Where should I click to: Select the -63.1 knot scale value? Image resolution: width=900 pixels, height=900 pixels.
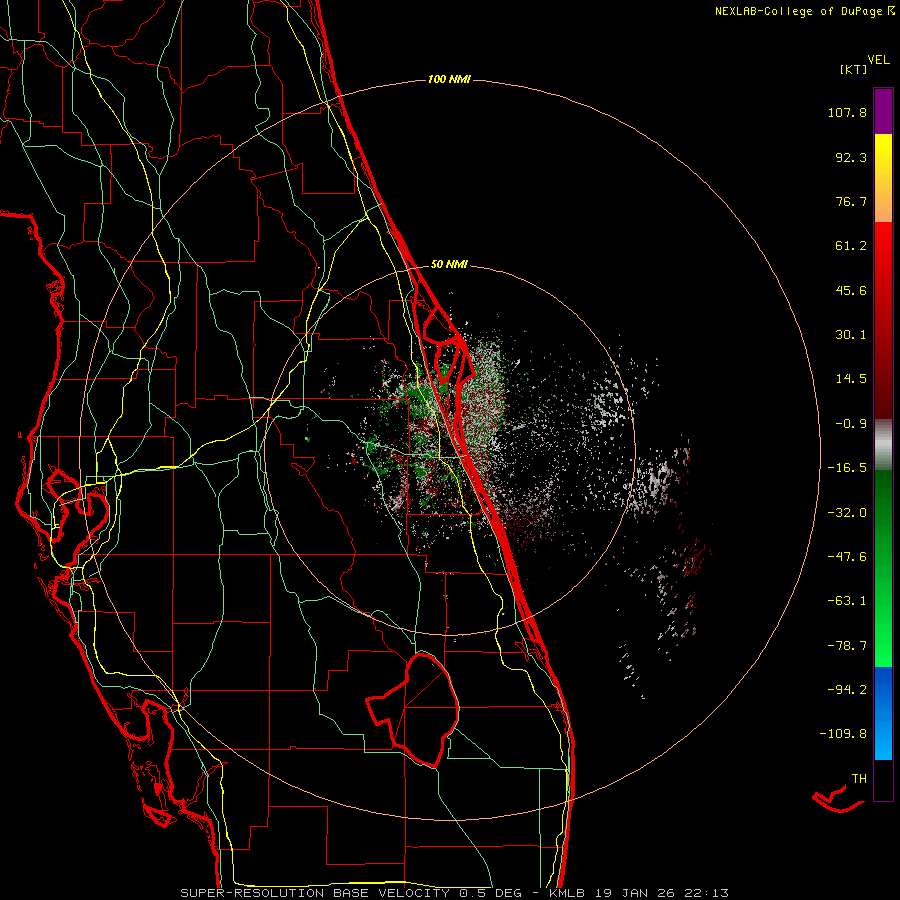pyautogui.click(x=847, y=601)
